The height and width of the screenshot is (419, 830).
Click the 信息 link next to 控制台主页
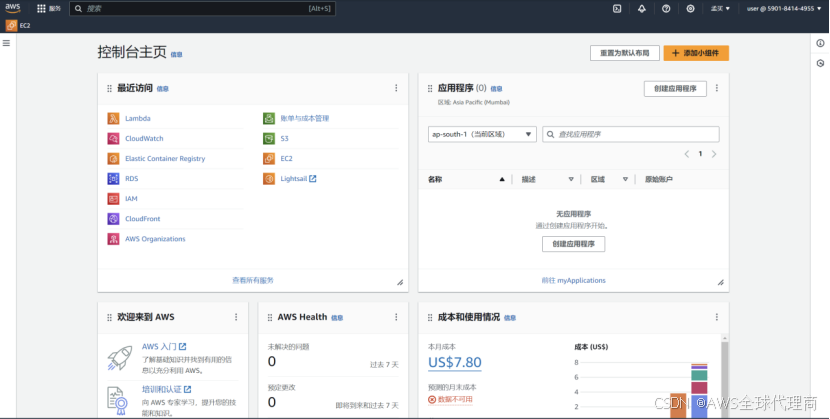click(x=176, y=54)
